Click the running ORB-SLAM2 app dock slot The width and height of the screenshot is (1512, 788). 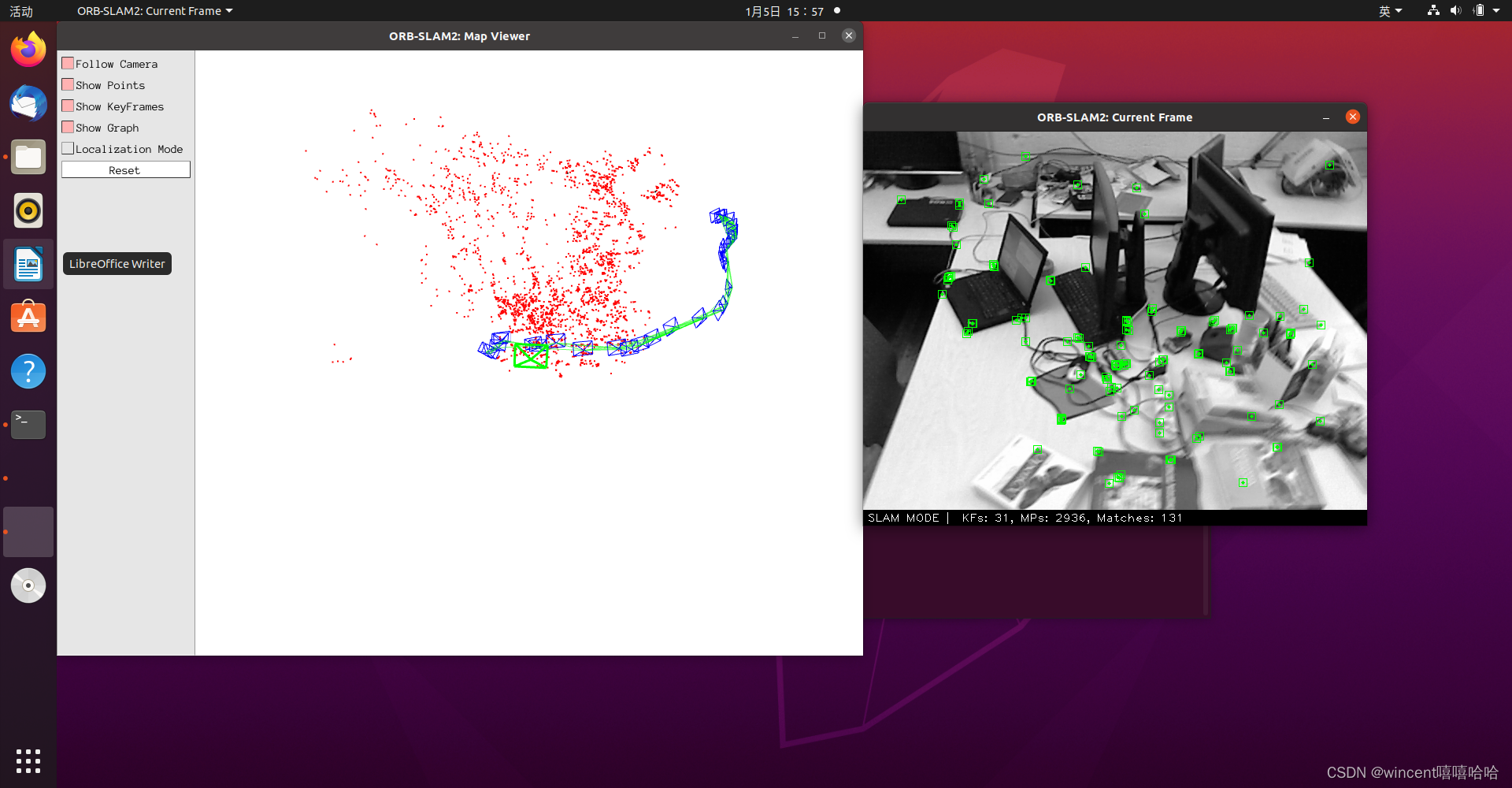coord(28,532)
